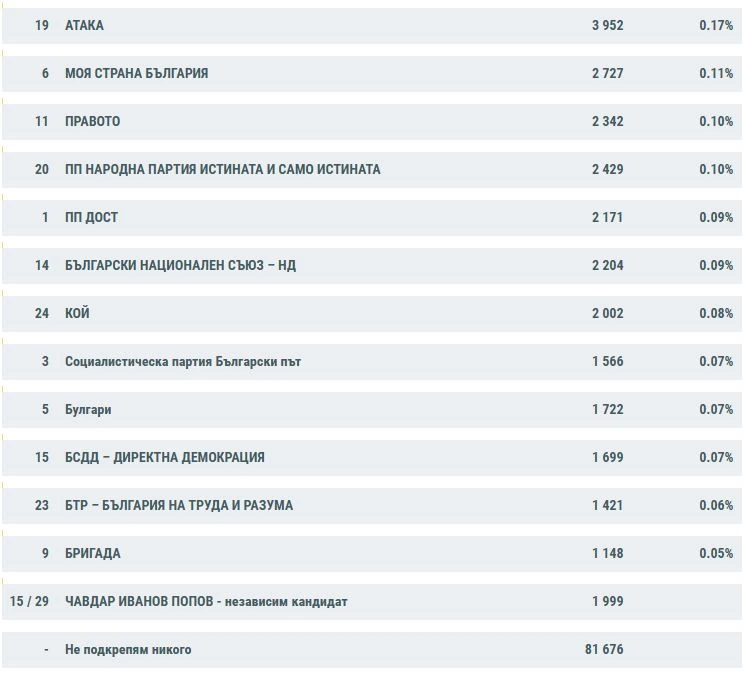Select the КОЙ party row
Image resolution: width=744 pixels, height=680 pixels.
pos(372,314)
